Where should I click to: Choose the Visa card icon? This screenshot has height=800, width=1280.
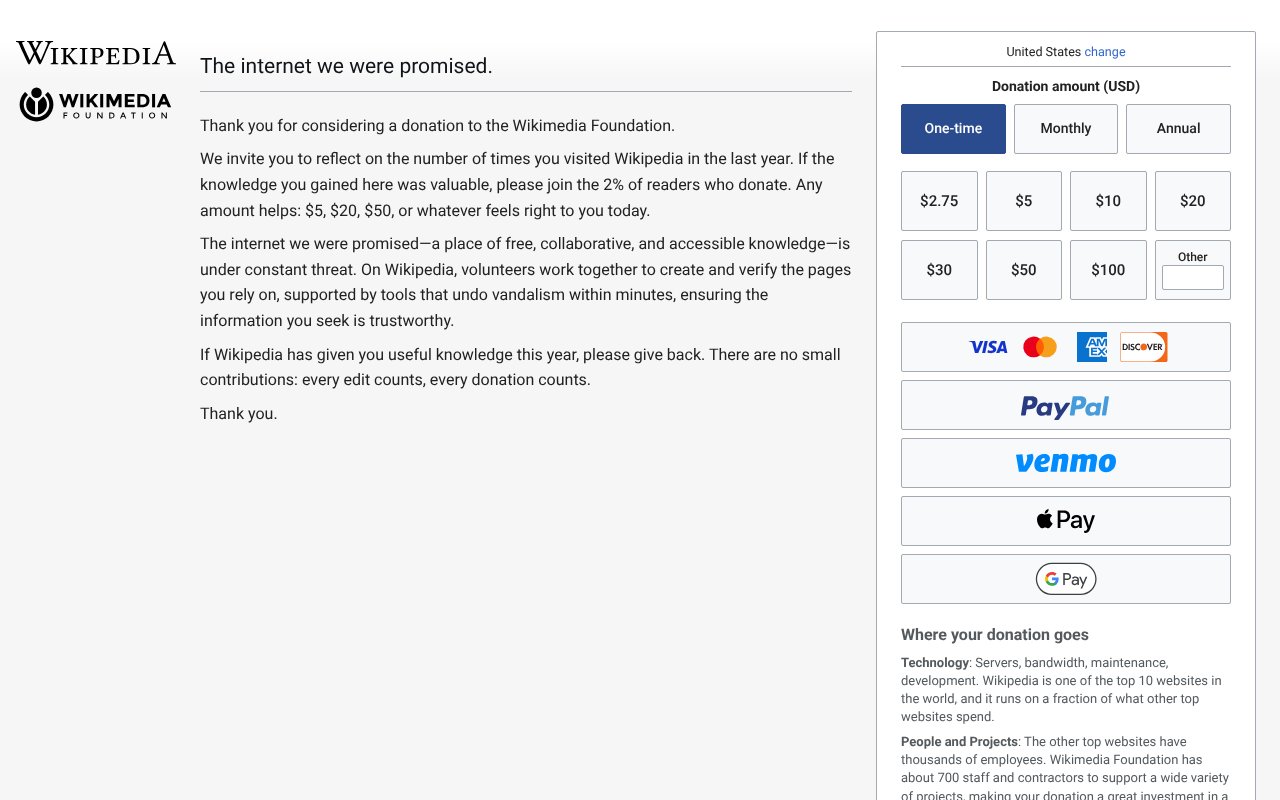(988, 347)
